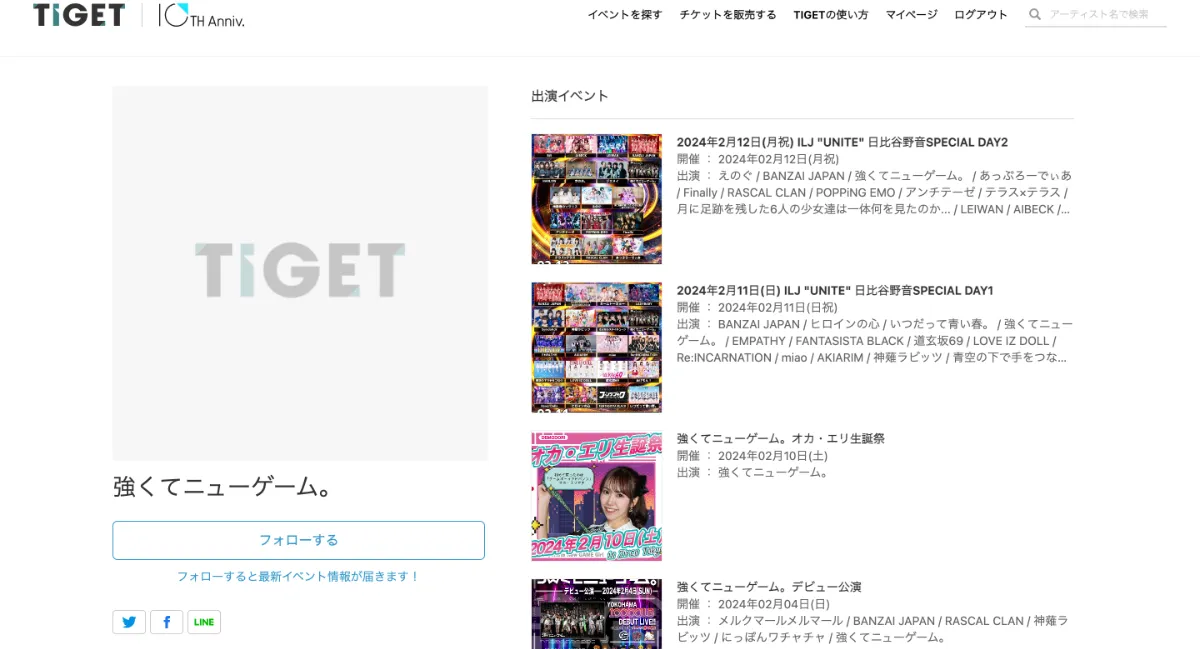Click date text 2024年02月10日(土)
This screenshot has width=1200, height=649.
pos(773,455)
